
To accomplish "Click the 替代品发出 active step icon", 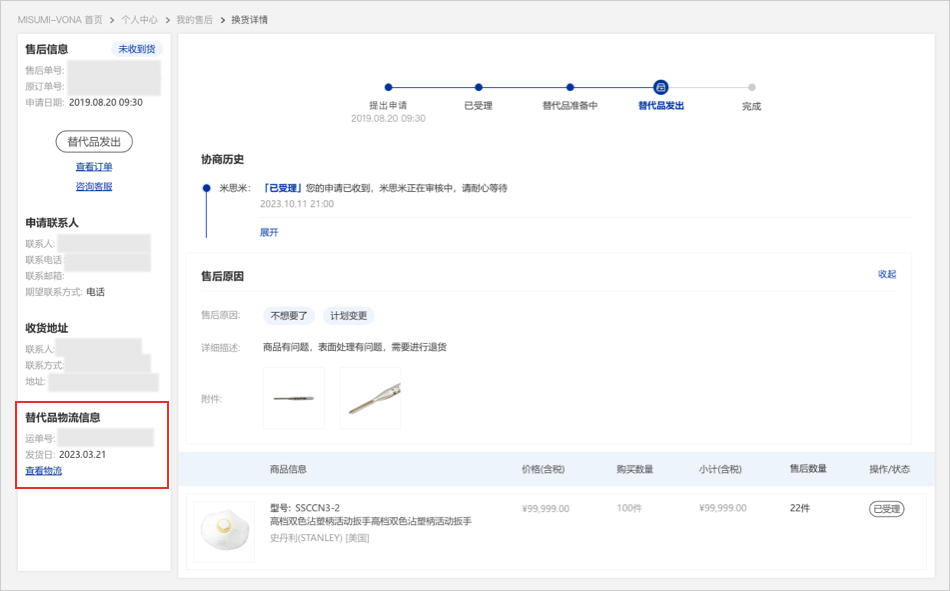I will 661,87.
